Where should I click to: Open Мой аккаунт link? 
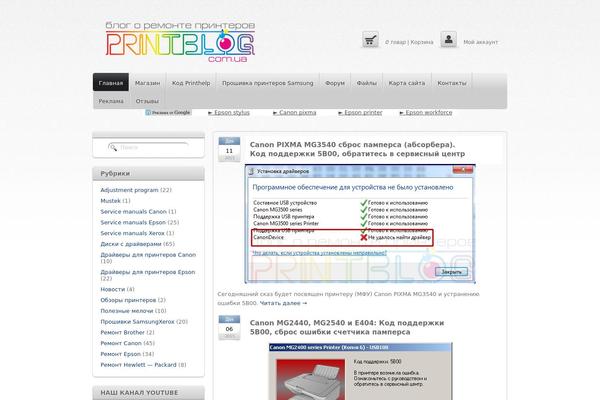[x=481, y=42]
